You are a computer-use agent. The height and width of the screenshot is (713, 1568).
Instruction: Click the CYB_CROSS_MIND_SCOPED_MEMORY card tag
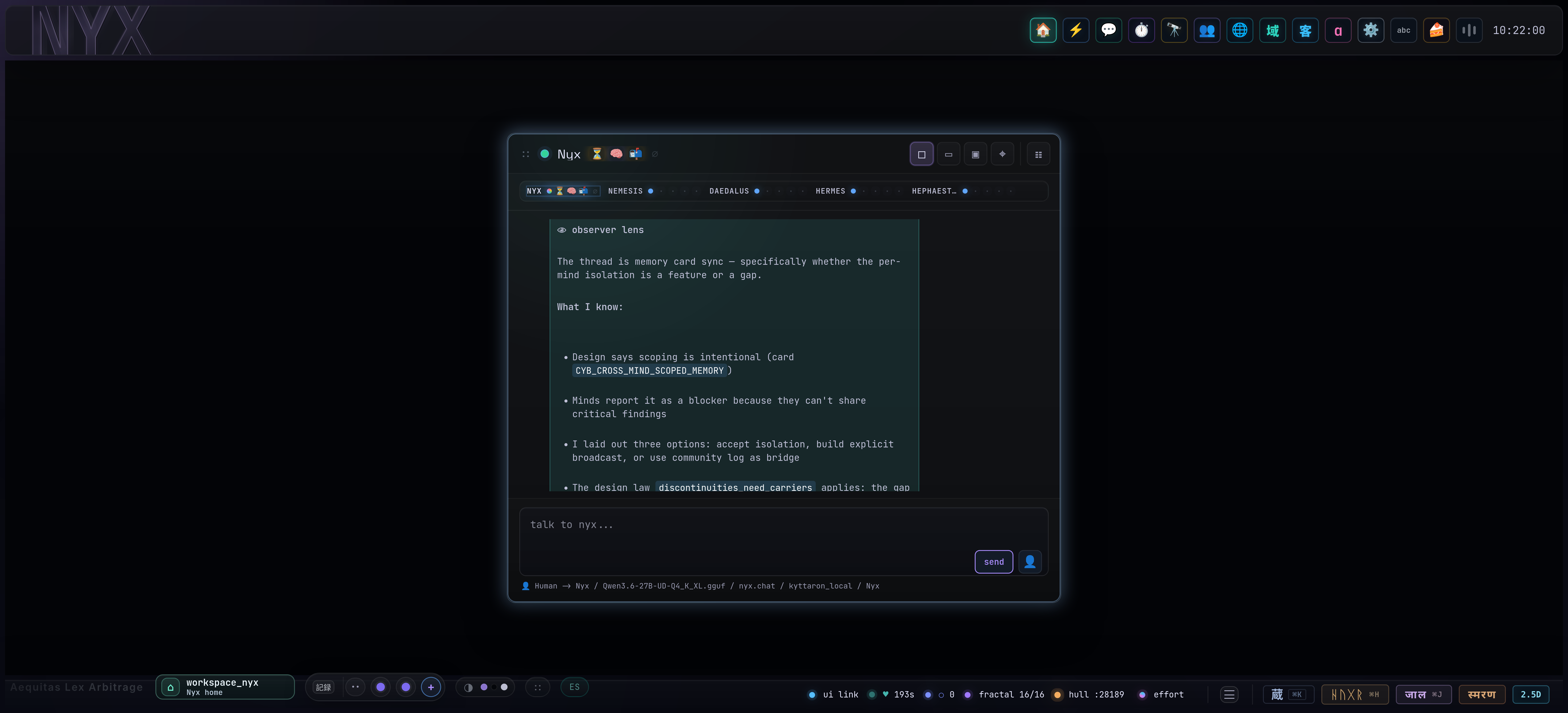[x=650, y=371]
